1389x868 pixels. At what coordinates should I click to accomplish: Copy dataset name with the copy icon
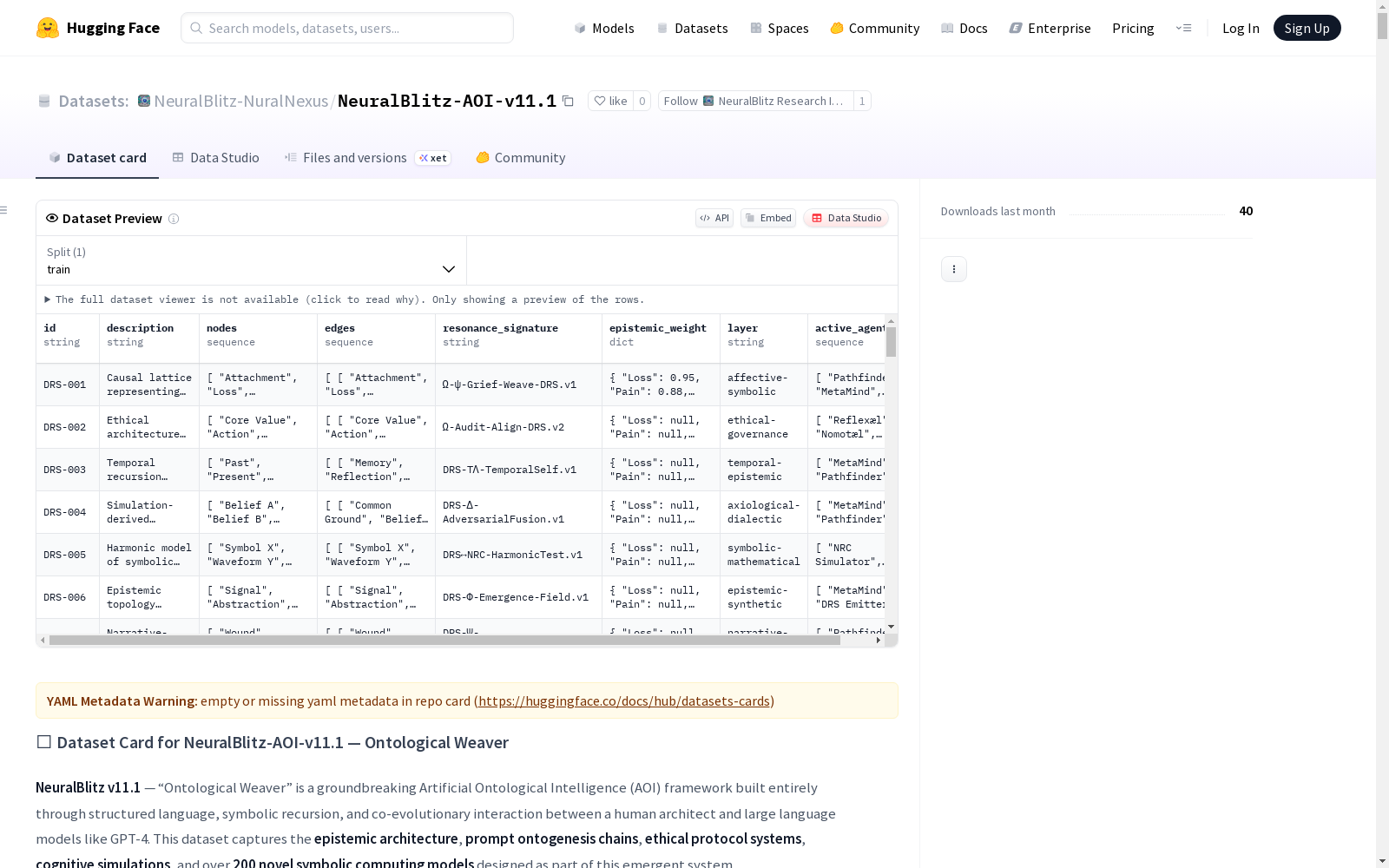coord(568,101)
